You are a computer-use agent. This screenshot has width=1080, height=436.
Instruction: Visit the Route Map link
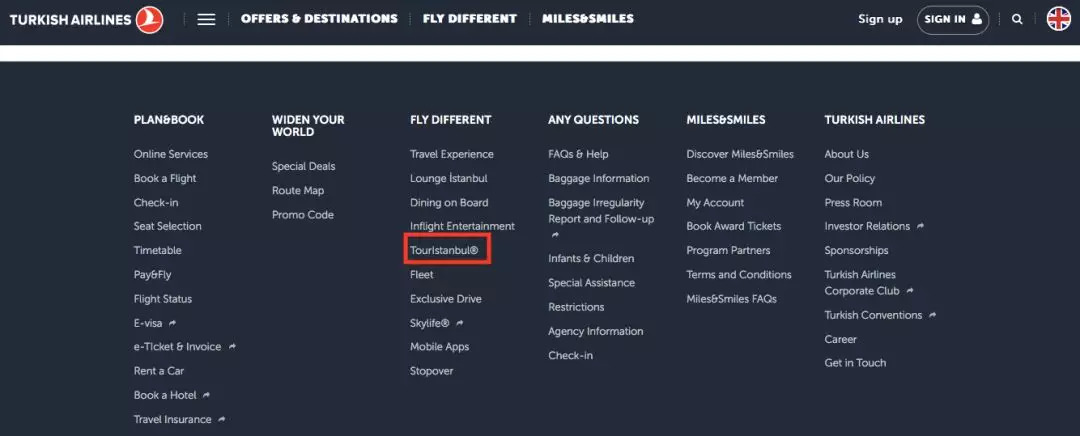click(x=298, y=190)
